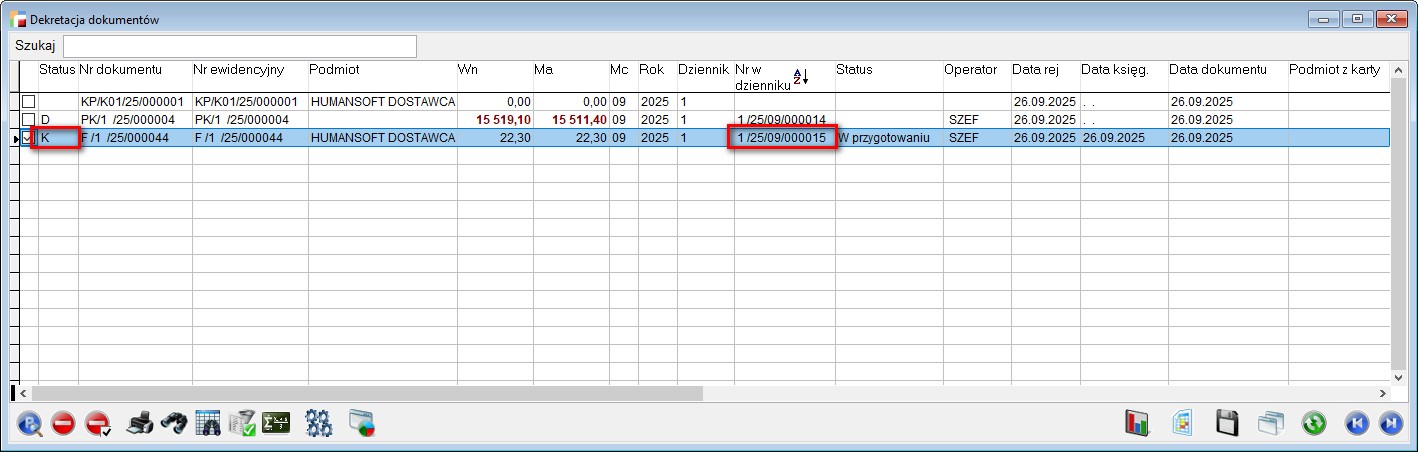Click the Szukaj search input field
Viewport: 1418px width, 452px height.
(240, 46)
